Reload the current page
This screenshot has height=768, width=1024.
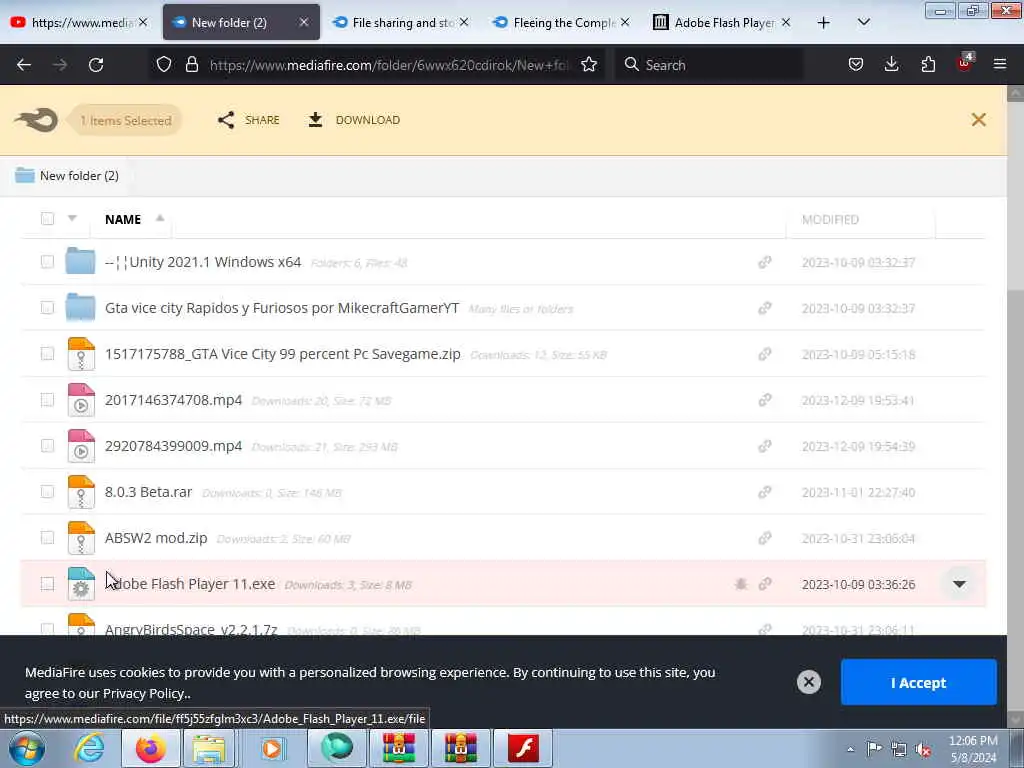(x=96, y=65)
